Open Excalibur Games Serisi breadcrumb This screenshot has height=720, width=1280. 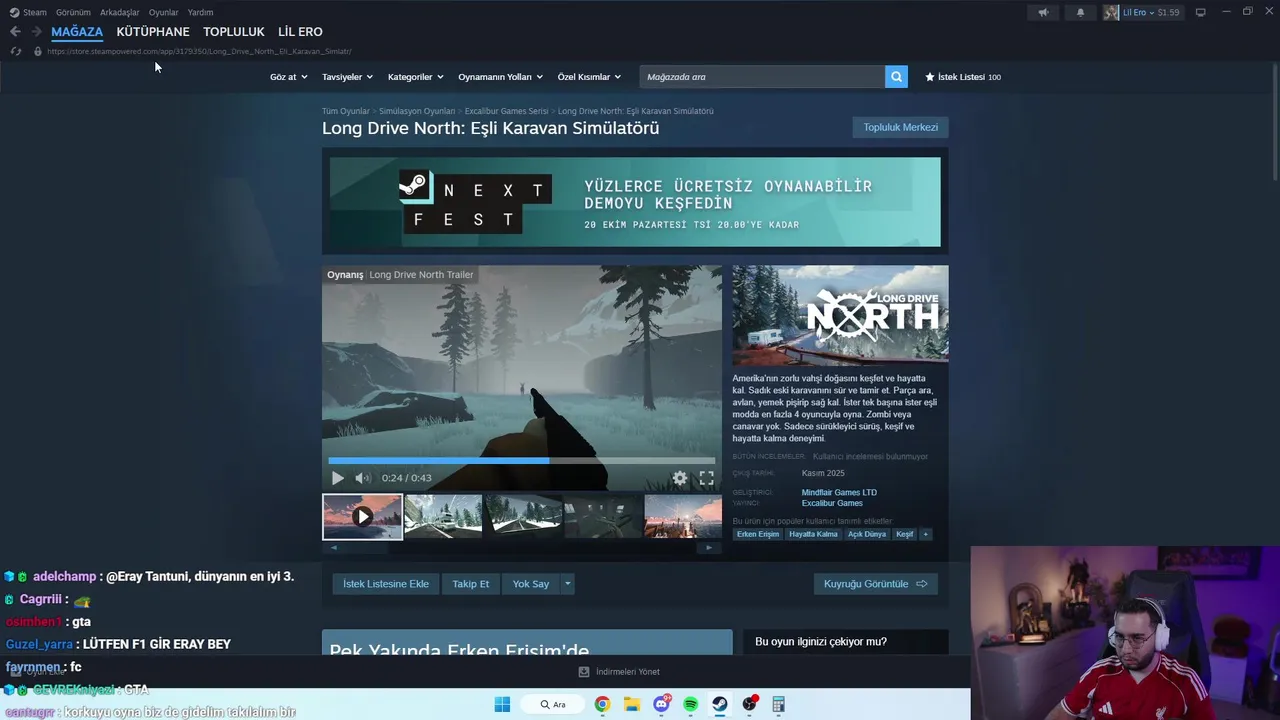coord(507,111)
